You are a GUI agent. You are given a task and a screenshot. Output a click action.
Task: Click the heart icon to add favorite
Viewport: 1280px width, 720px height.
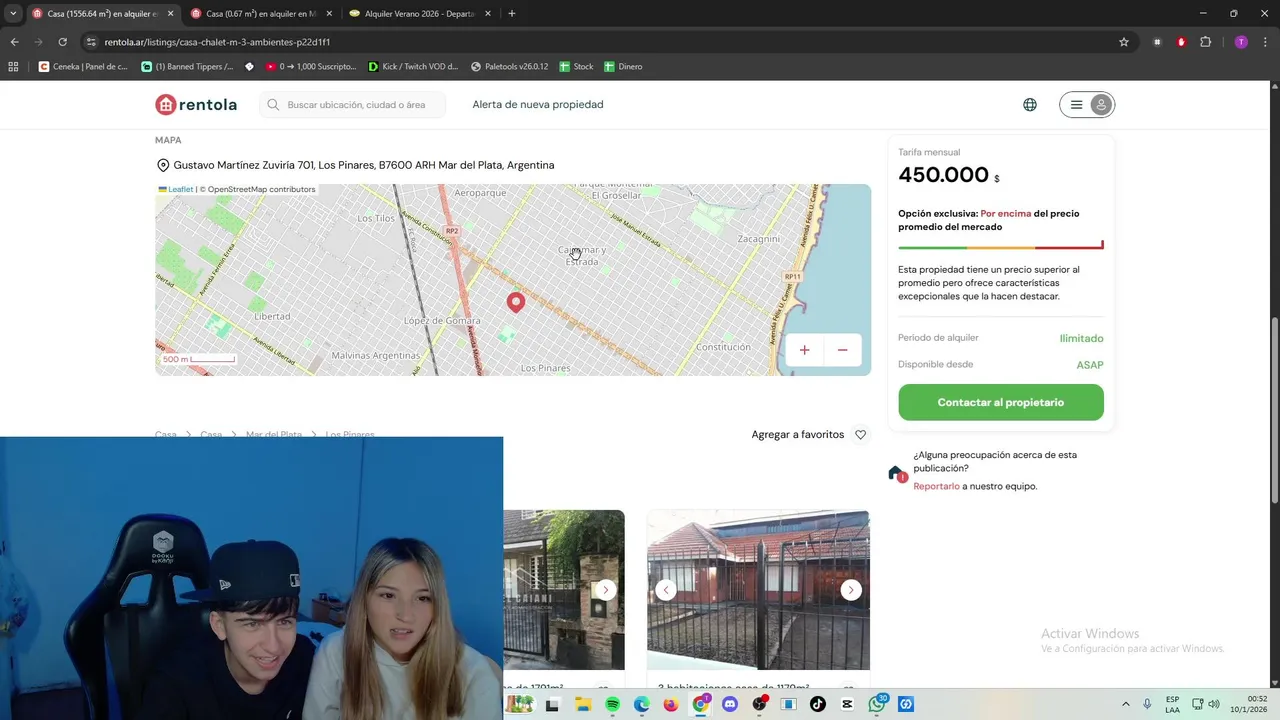click(x=860, y=435)
